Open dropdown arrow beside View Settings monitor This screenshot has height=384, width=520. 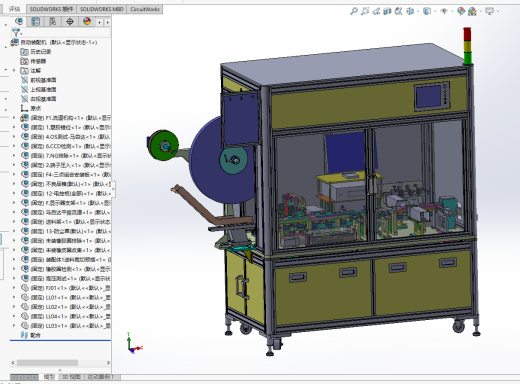coord(498,12)
